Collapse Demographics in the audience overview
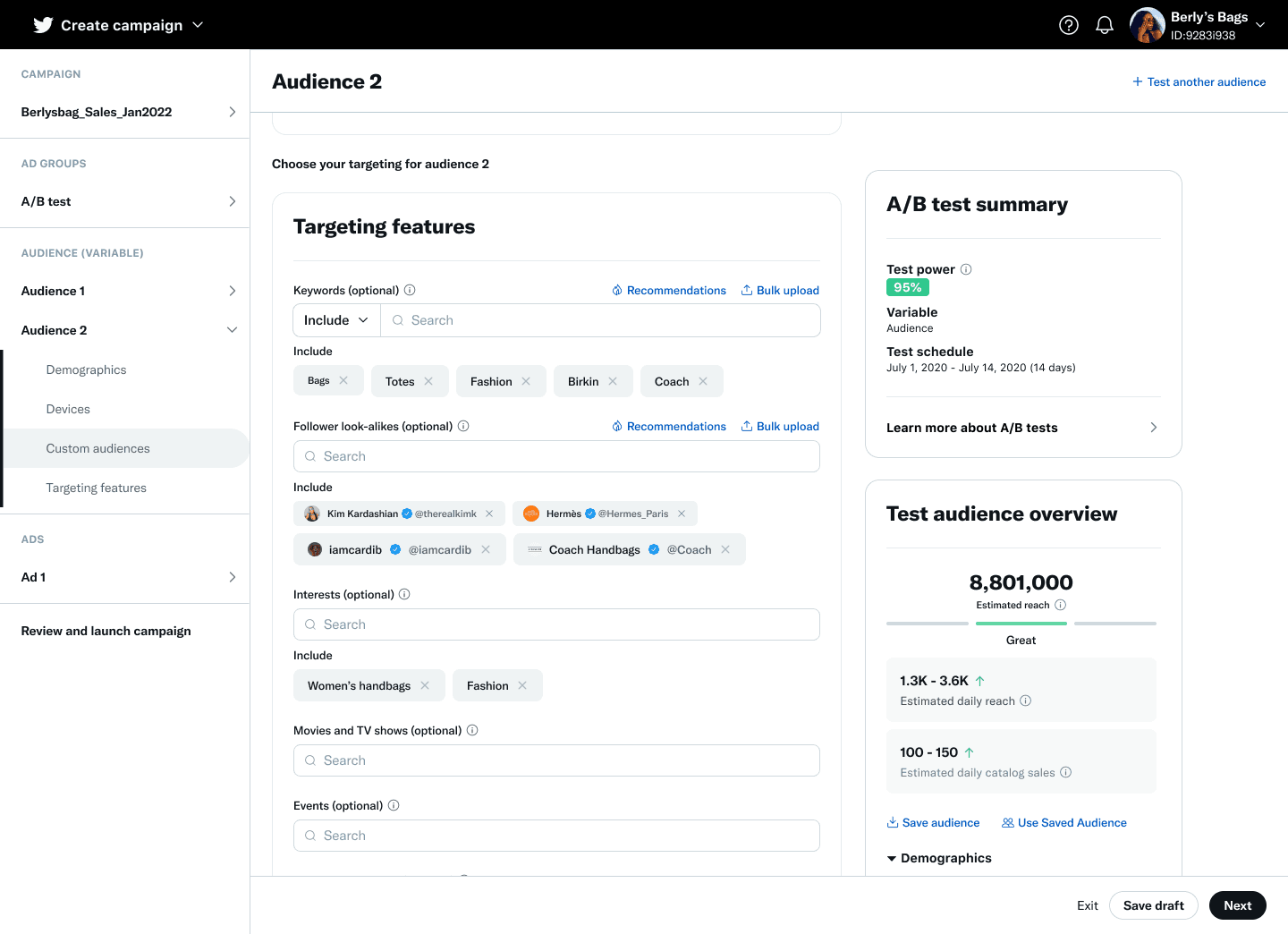The width and height of the screenshot is (1288, 934). (892, 858)
